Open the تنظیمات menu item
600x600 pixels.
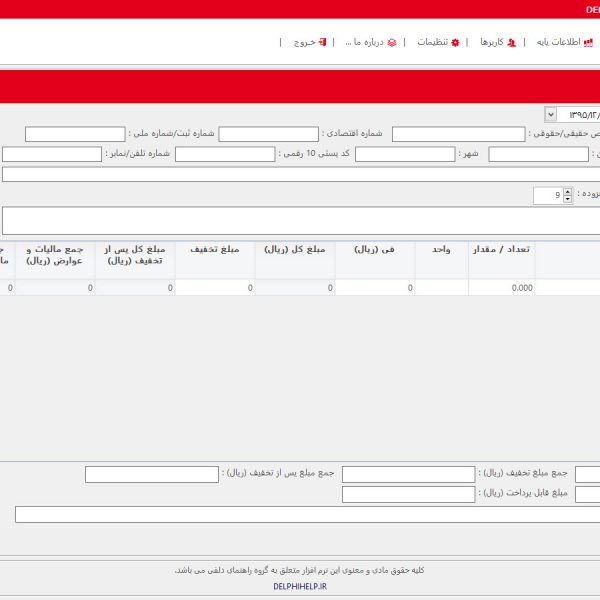tap(433, 43)
